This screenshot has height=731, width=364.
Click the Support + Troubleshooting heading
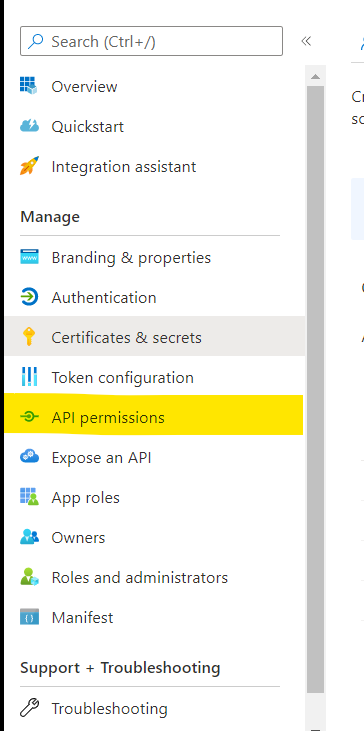pos(120,668)
